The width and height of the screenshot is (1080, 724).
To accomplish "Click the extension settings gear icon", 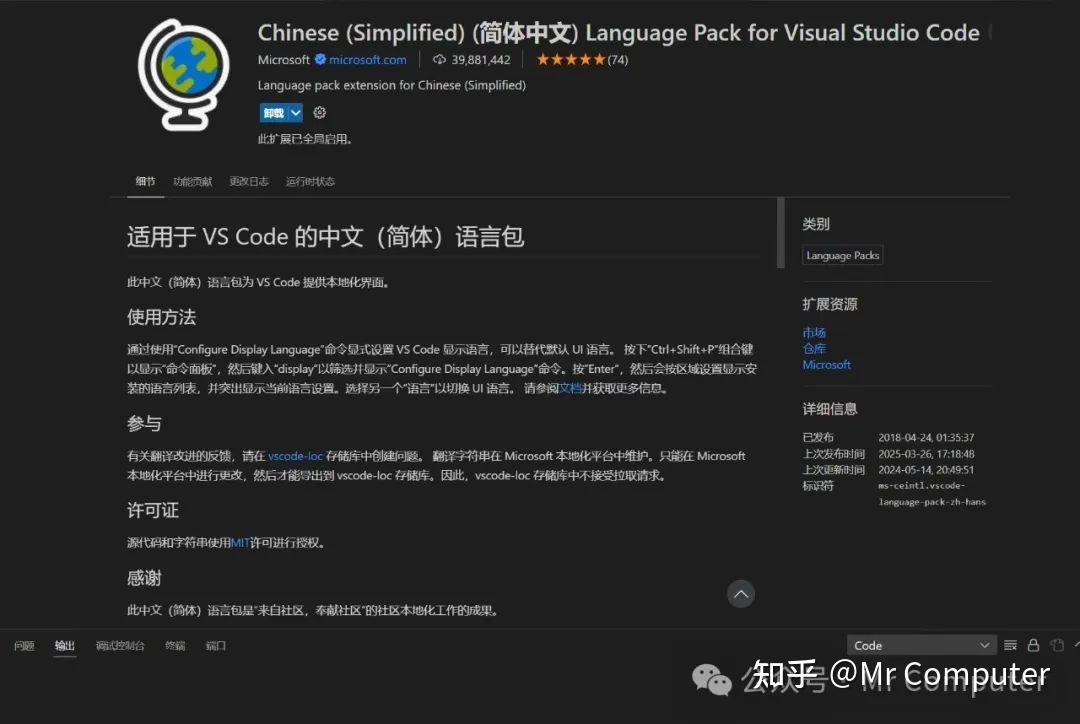I will pos(319,112).
